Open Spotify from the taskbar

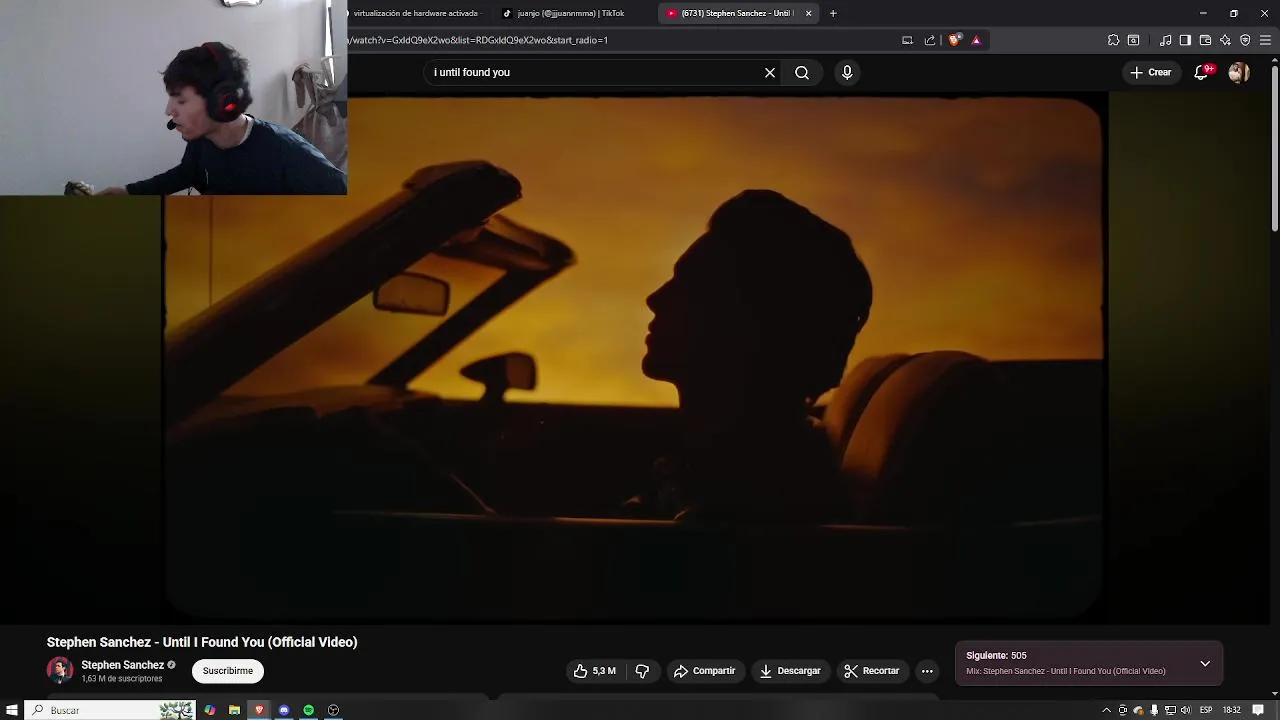(309, 710)
